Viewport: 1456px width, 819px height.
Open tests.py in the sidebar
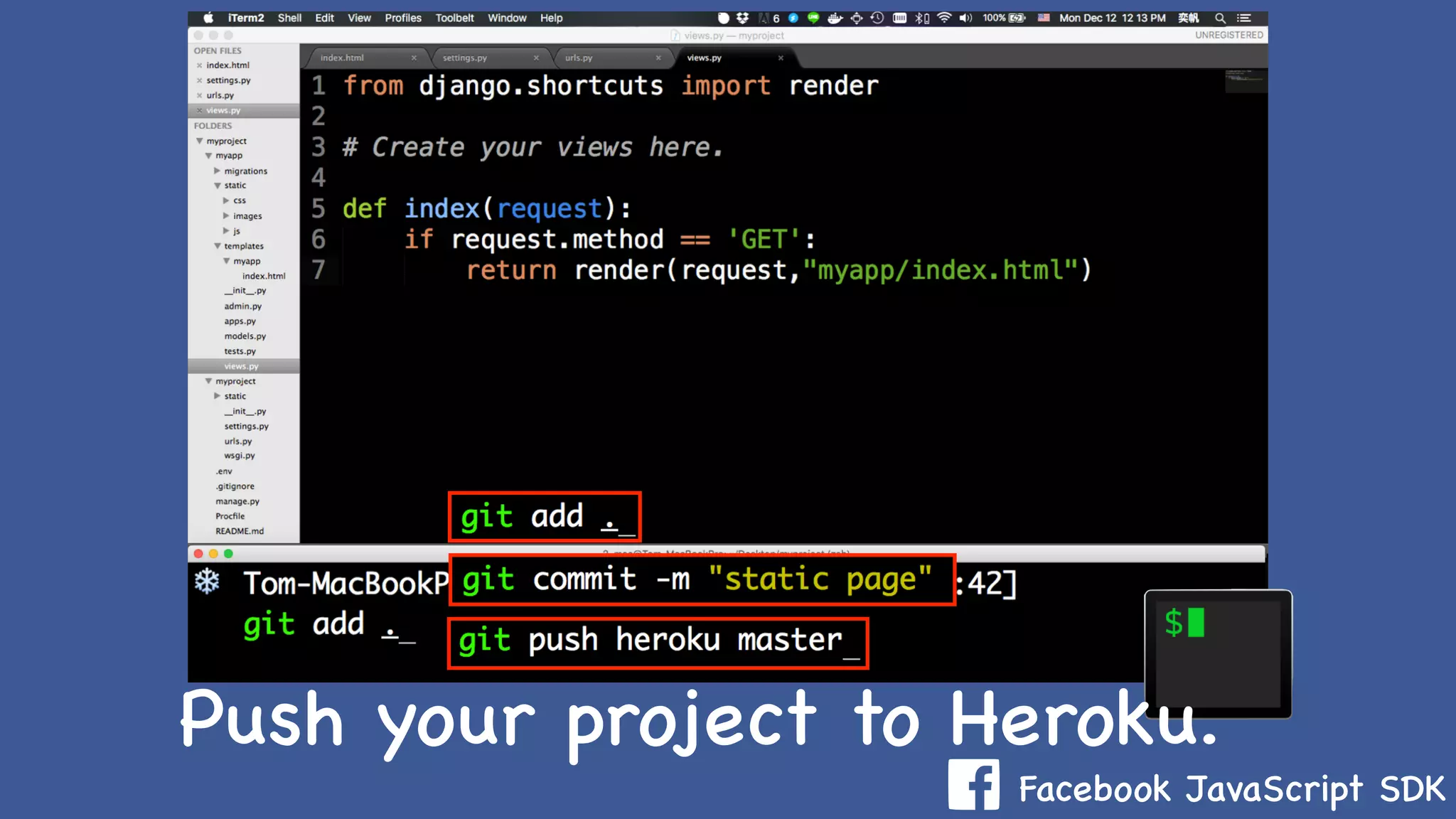[x=240, y=351]
